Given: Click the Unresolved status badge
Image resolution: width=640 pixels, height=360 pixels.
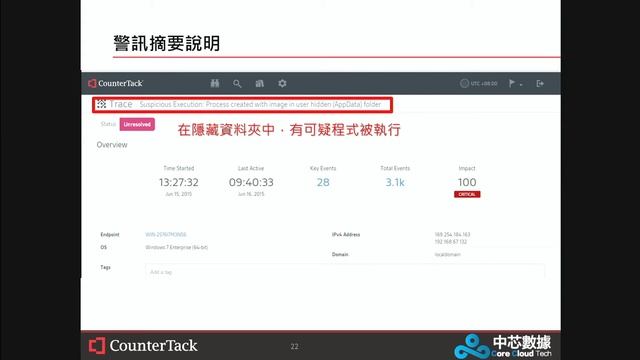Looking at the screenshot, I should [137, 124].
